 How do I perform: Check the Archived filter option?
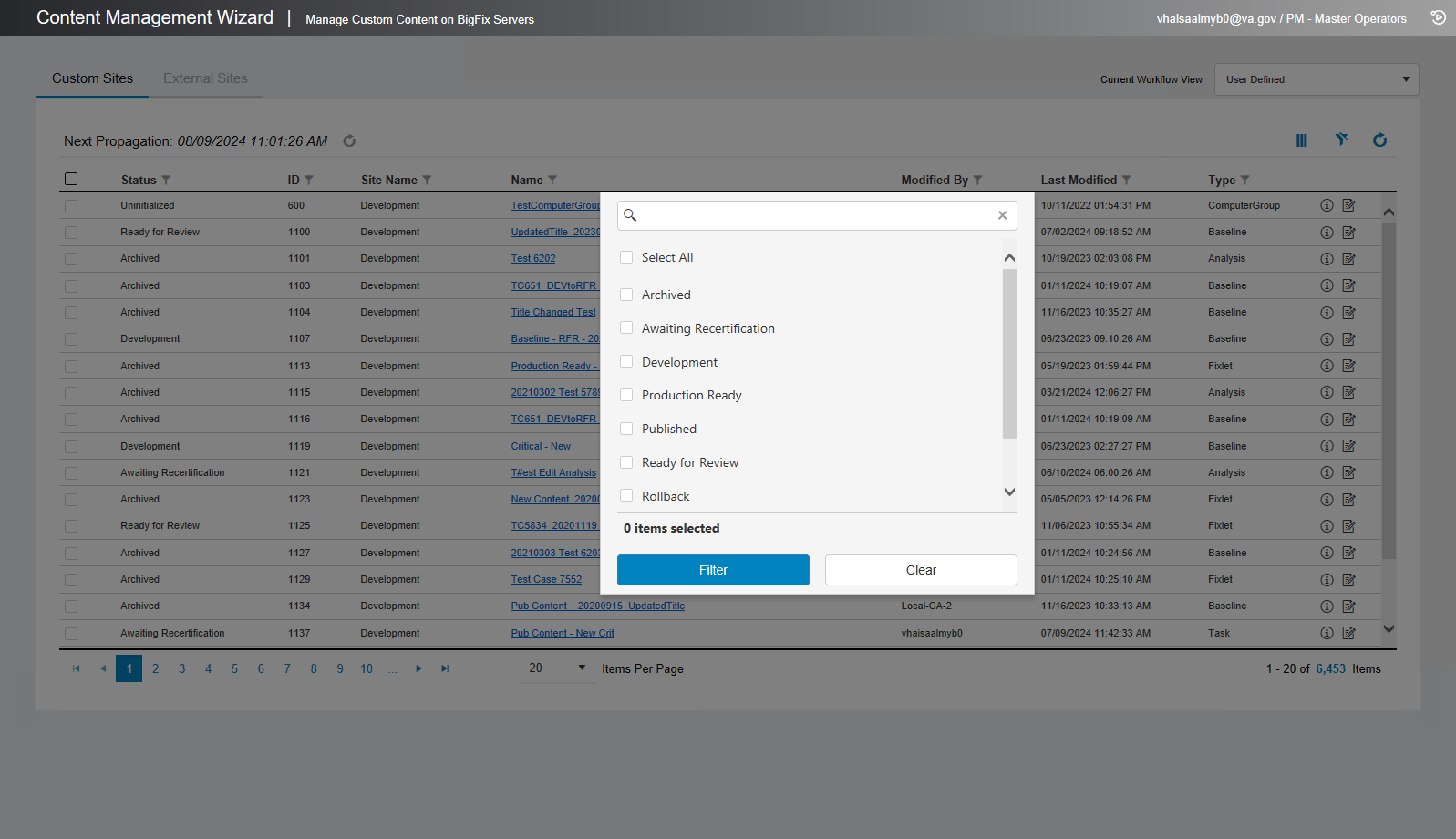tap(626, 295)
